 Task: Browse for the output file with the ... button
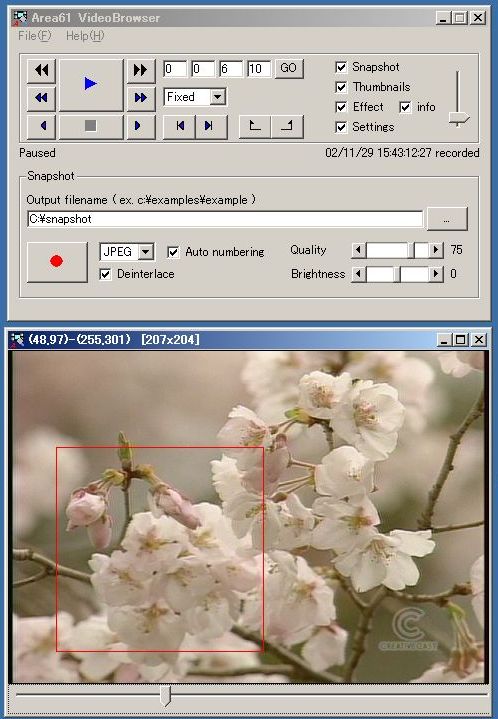point(447,219)
